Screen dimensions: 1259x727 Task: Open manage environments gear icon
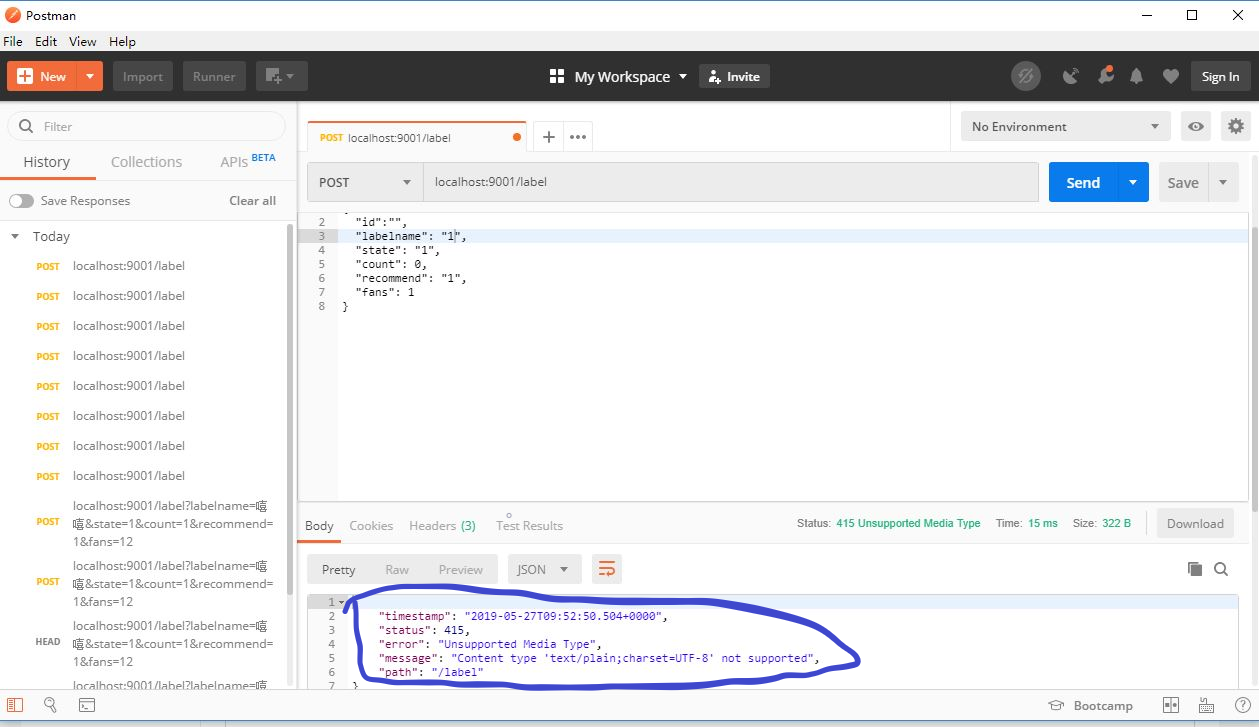pyautogui.click(x=1236, y=126)
